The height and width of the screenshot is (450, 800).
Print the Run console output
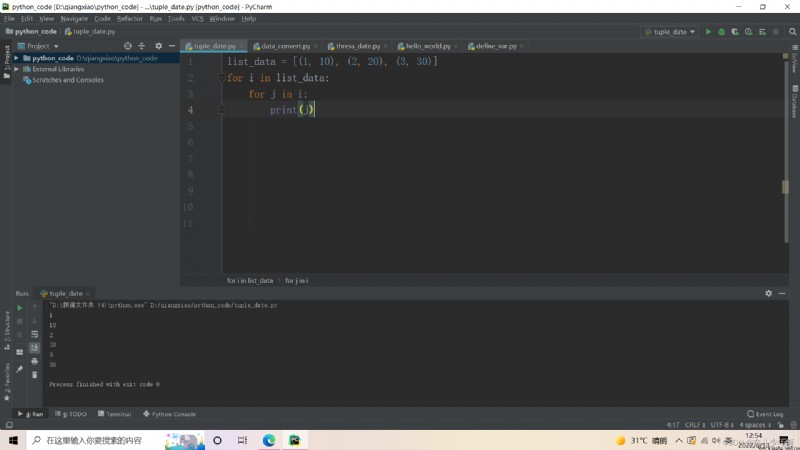pyautogui.click(x=35, y=361)
